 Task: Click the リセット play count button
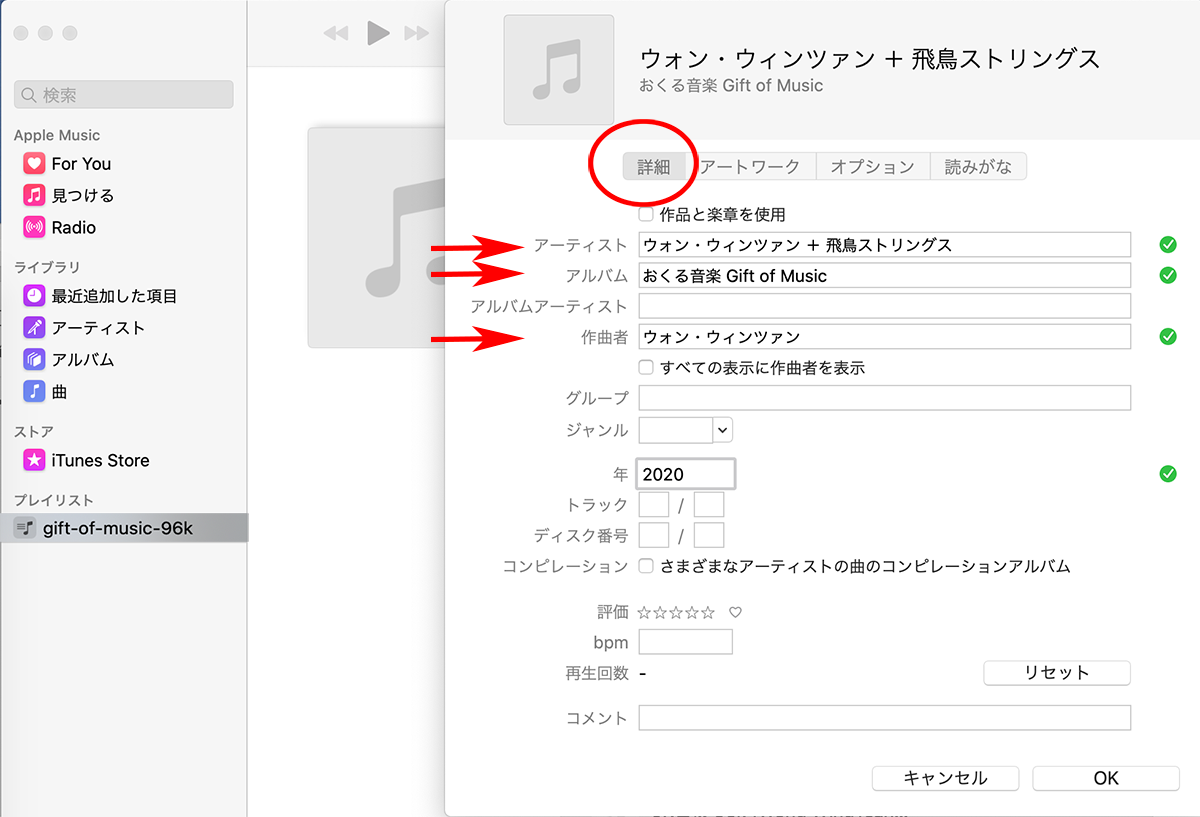pos(1056,673)
